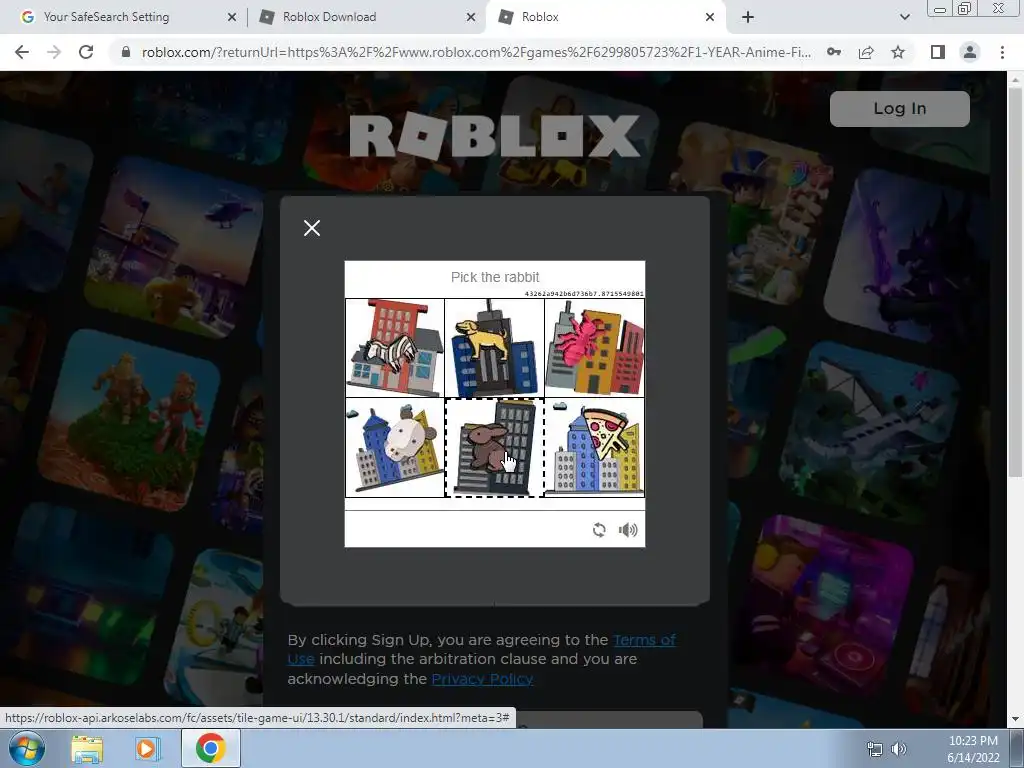
Task: Toggle the browser side panel
Action: click(938, 52)
